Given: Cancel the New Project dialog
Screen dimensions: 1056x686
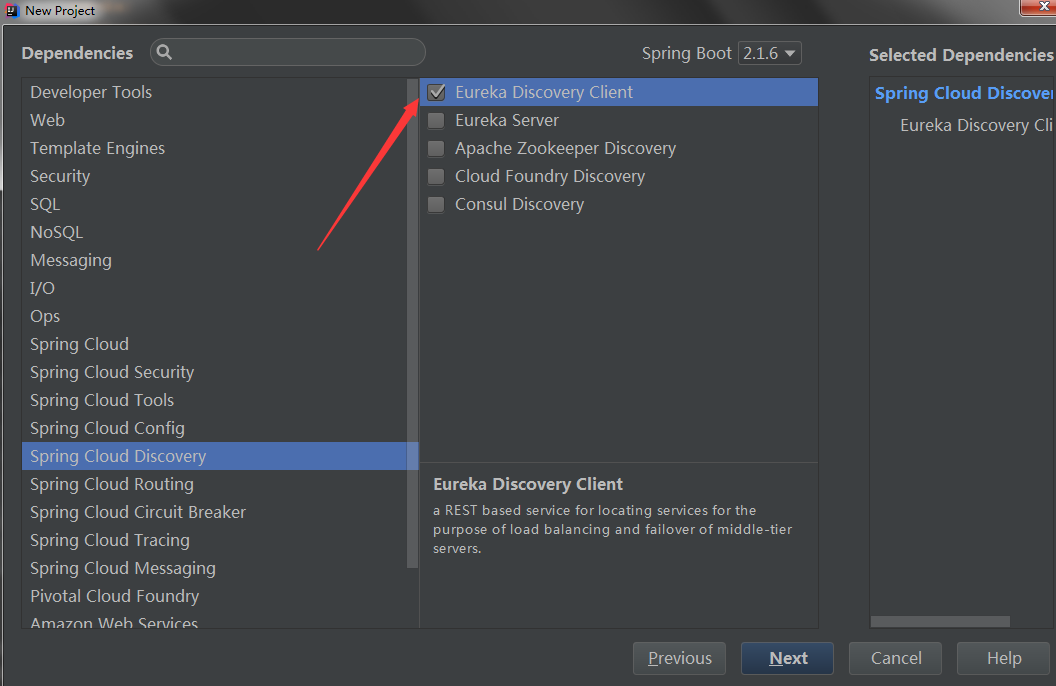Looking at the screenshot, I should click(895, 658).
